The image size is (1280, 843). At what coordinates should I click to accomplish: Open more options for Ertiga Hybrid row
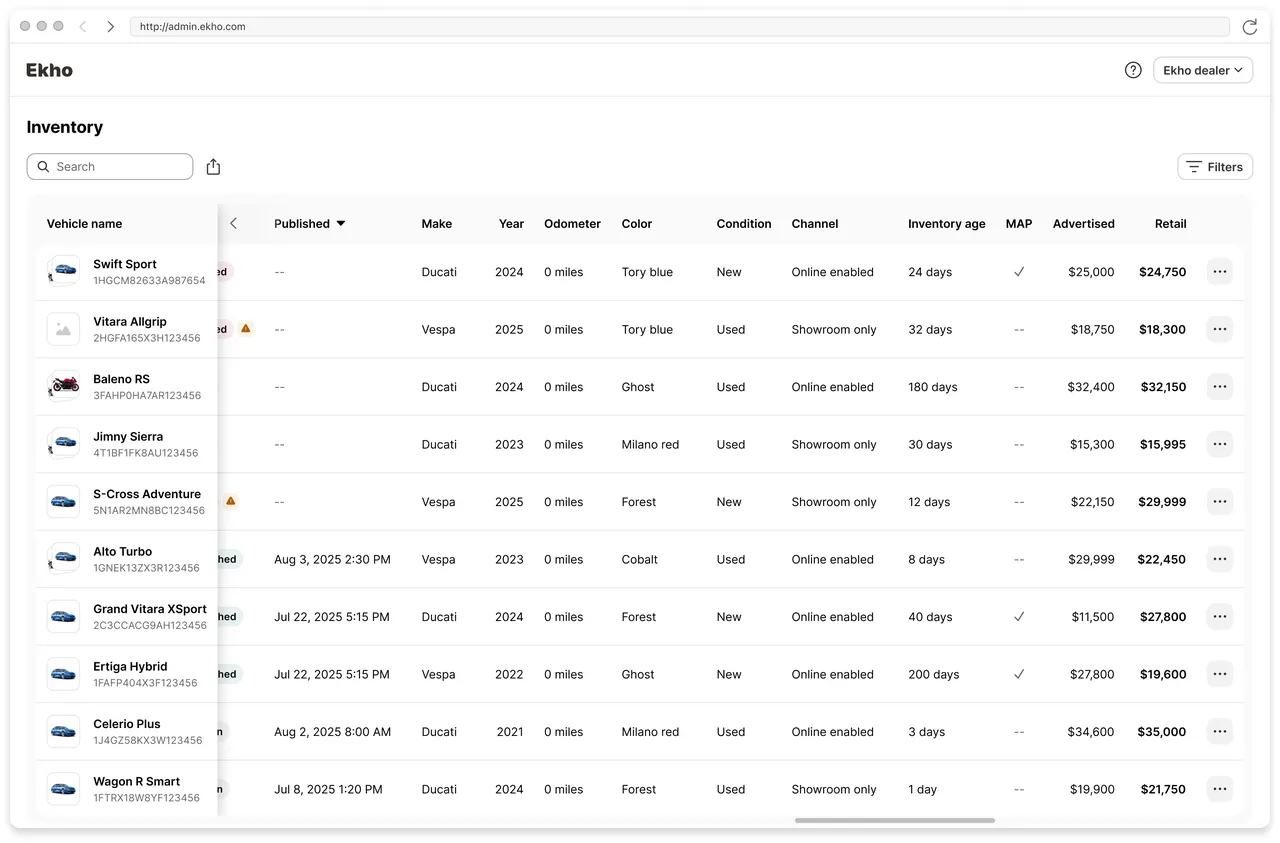(1219, 674)
